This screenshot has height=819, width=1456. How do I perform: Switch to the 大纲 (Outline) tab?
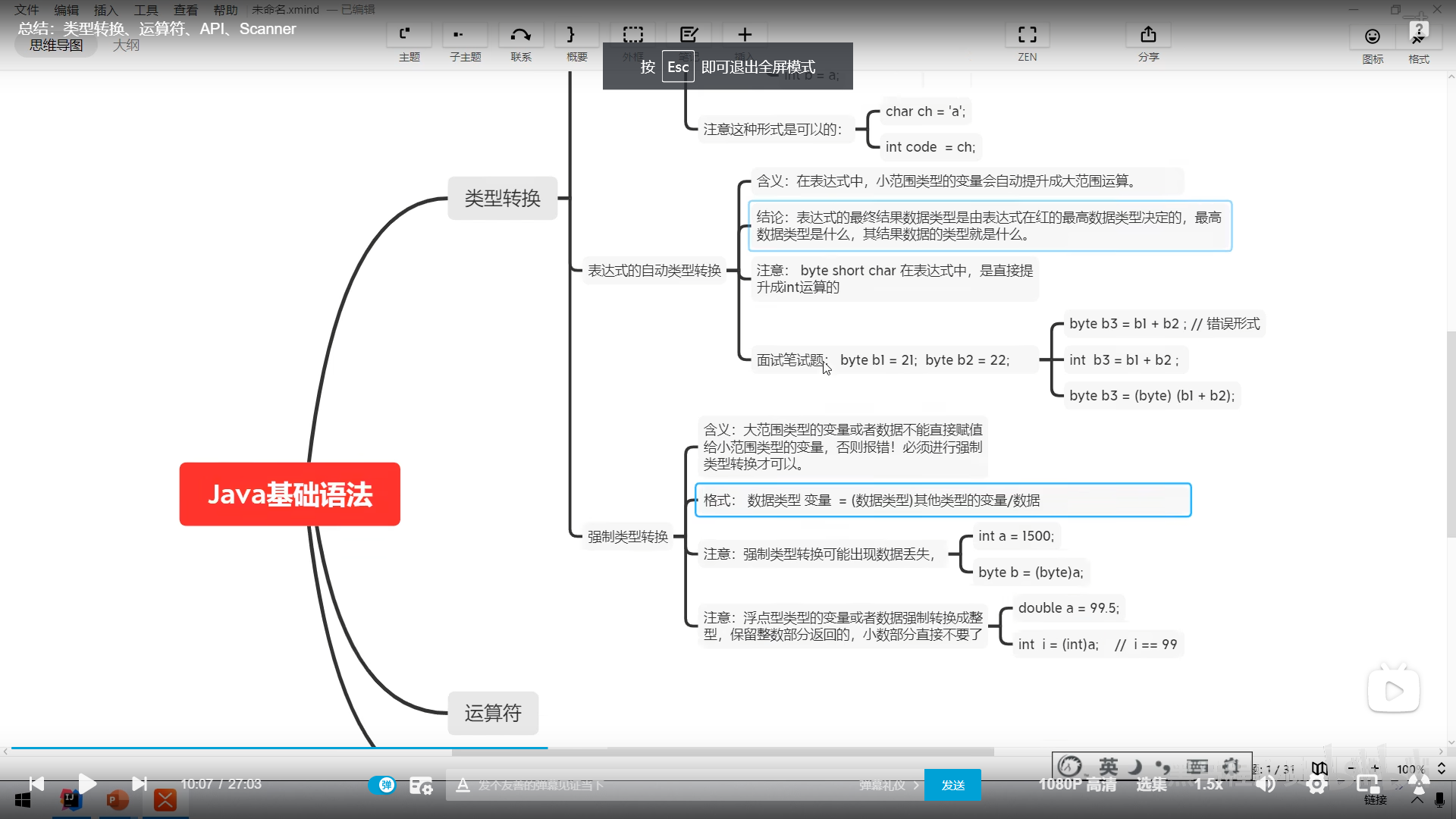tap(126, 45)
